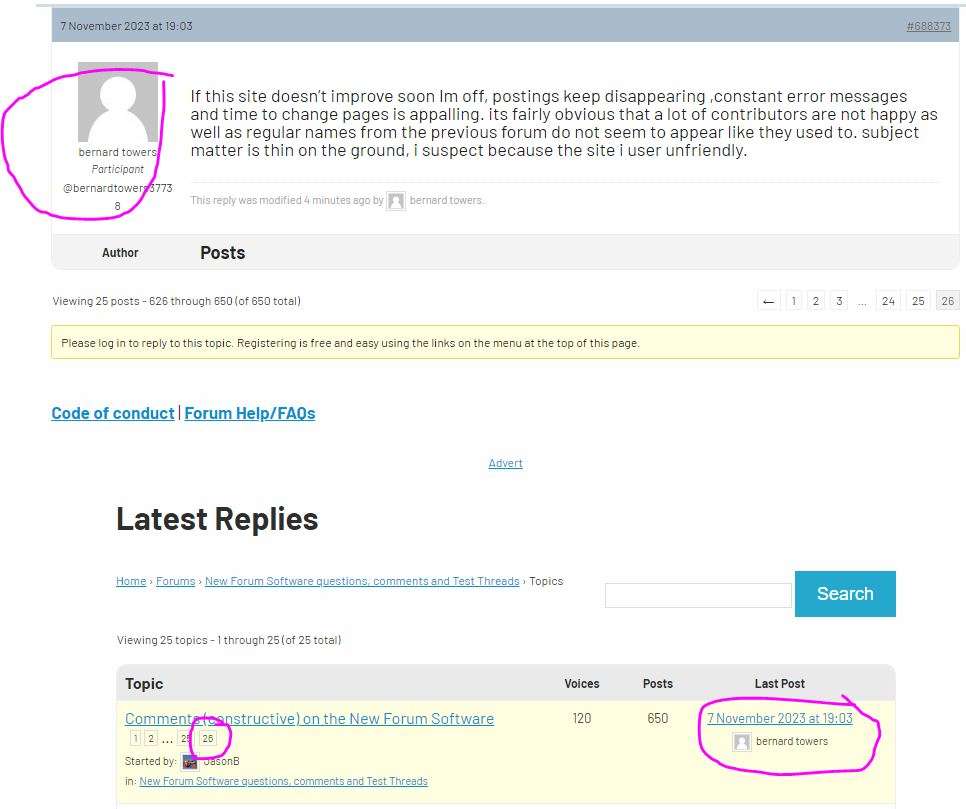Click @bernardtowers37738 username handle
The width and height of the screenshot is (966, 809).
pyautogui.click(x=118, y=197)
